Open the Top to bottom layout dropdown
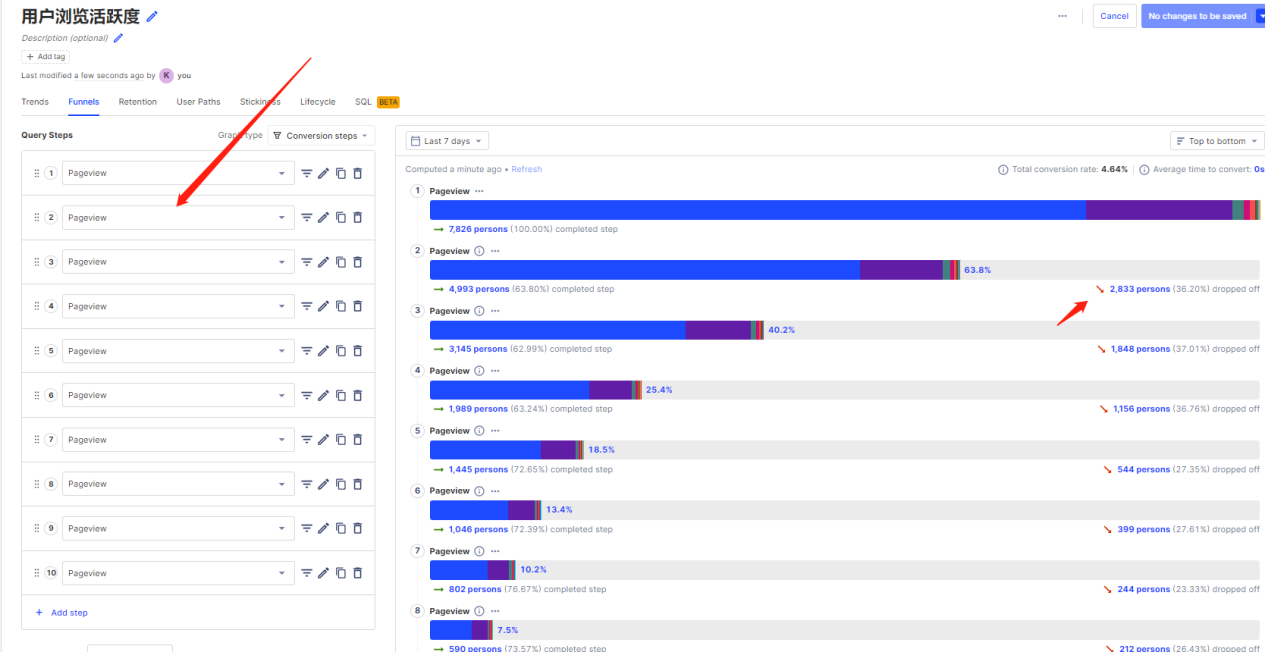Screen dimensions: 1265x652 [1217, 141]
